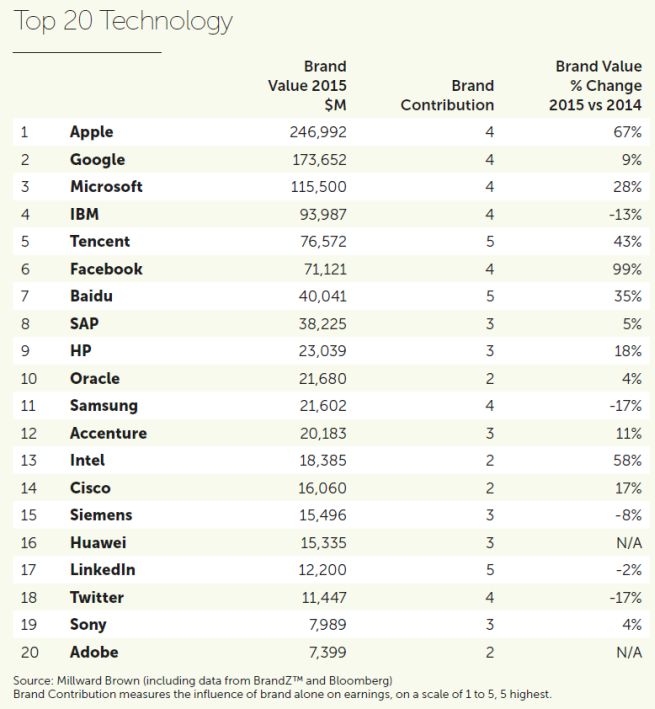The width and height of the screenshot is (655, 709).
Task: Select the LinkedIn brand name
Action: (x=103, y=570)
